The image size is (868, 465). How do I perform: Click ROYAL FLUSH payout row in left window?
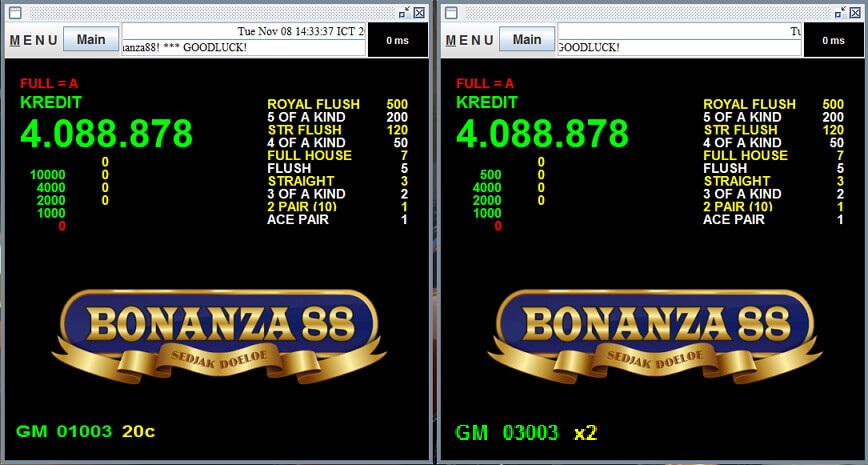click(336, 104)
